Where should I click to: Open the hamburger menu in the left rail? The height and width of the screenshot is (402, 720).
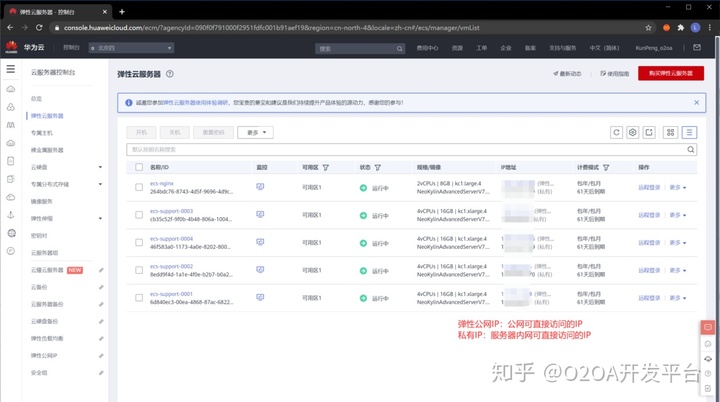click(11, 69)
